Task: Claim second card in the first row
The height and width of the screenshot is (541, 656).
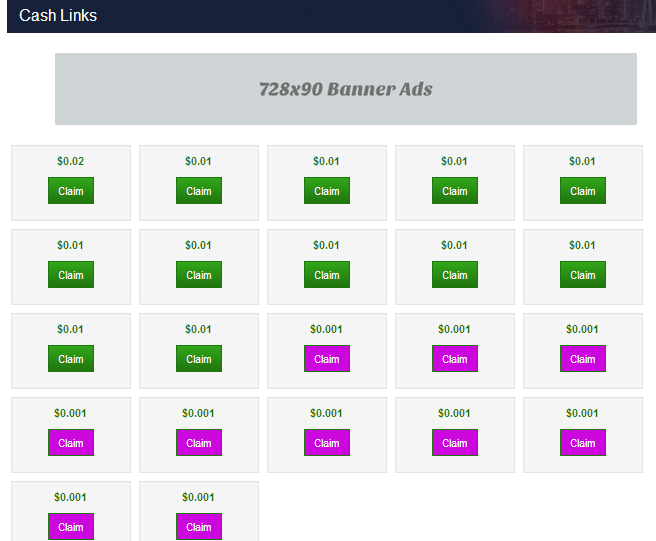Action: [x=199, y=191]
